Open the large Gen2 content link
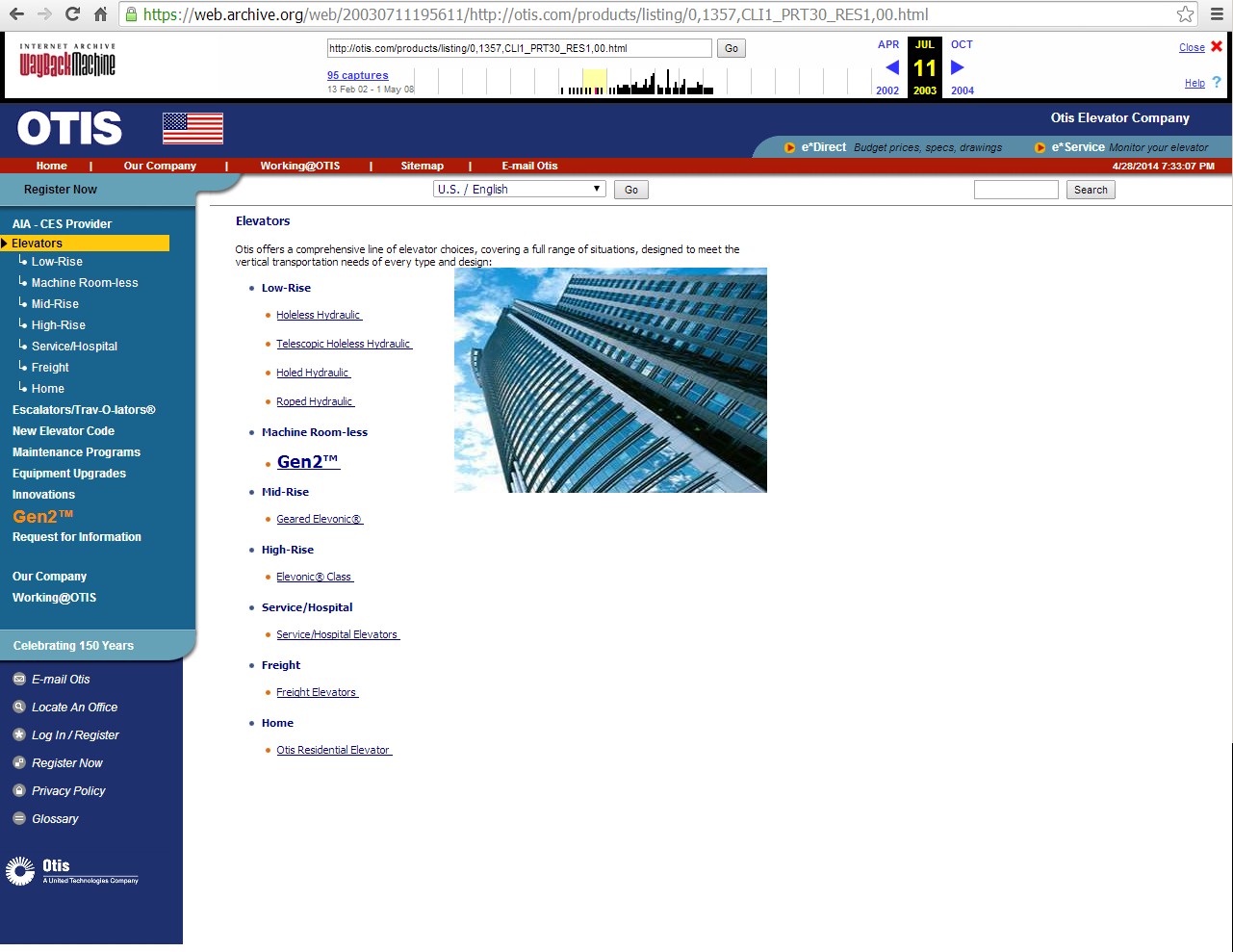The height and width of the screenshot is (952, 1233). pos(308,462)
